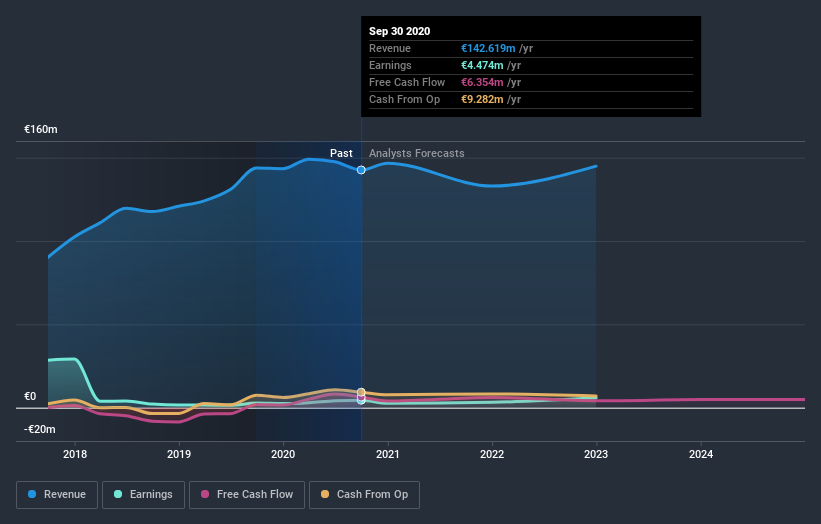Toggle the Free Cash Flow legend button
This screenshot has height=524, width=821.
click(247, 495)
